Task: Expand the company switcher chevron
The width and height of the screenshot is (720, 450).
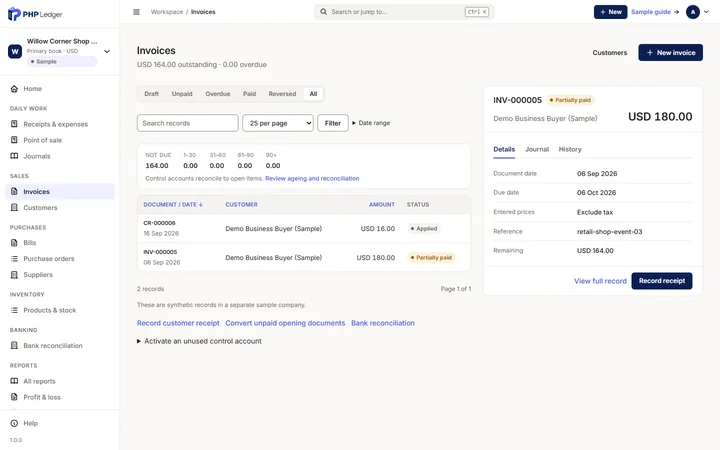Action: coord(107,51)
